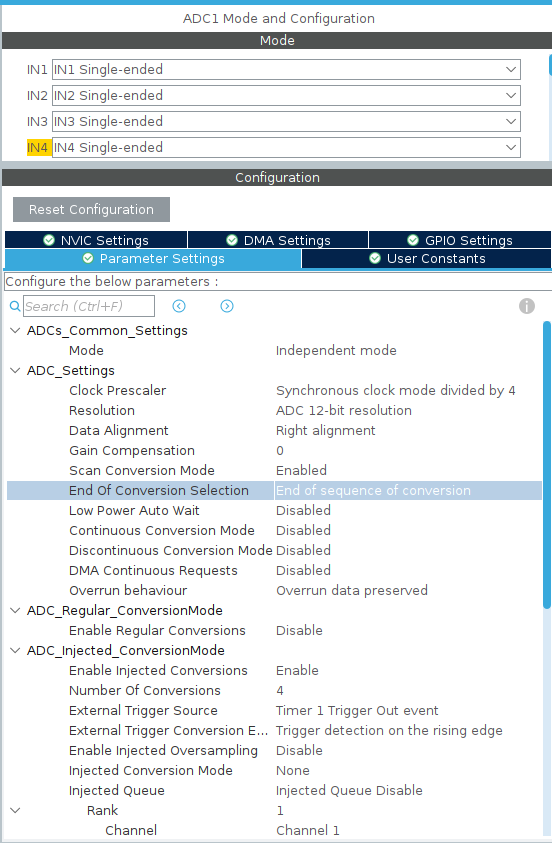Open the IN3 Single-ended dropdown

click(x=286, y=122)
